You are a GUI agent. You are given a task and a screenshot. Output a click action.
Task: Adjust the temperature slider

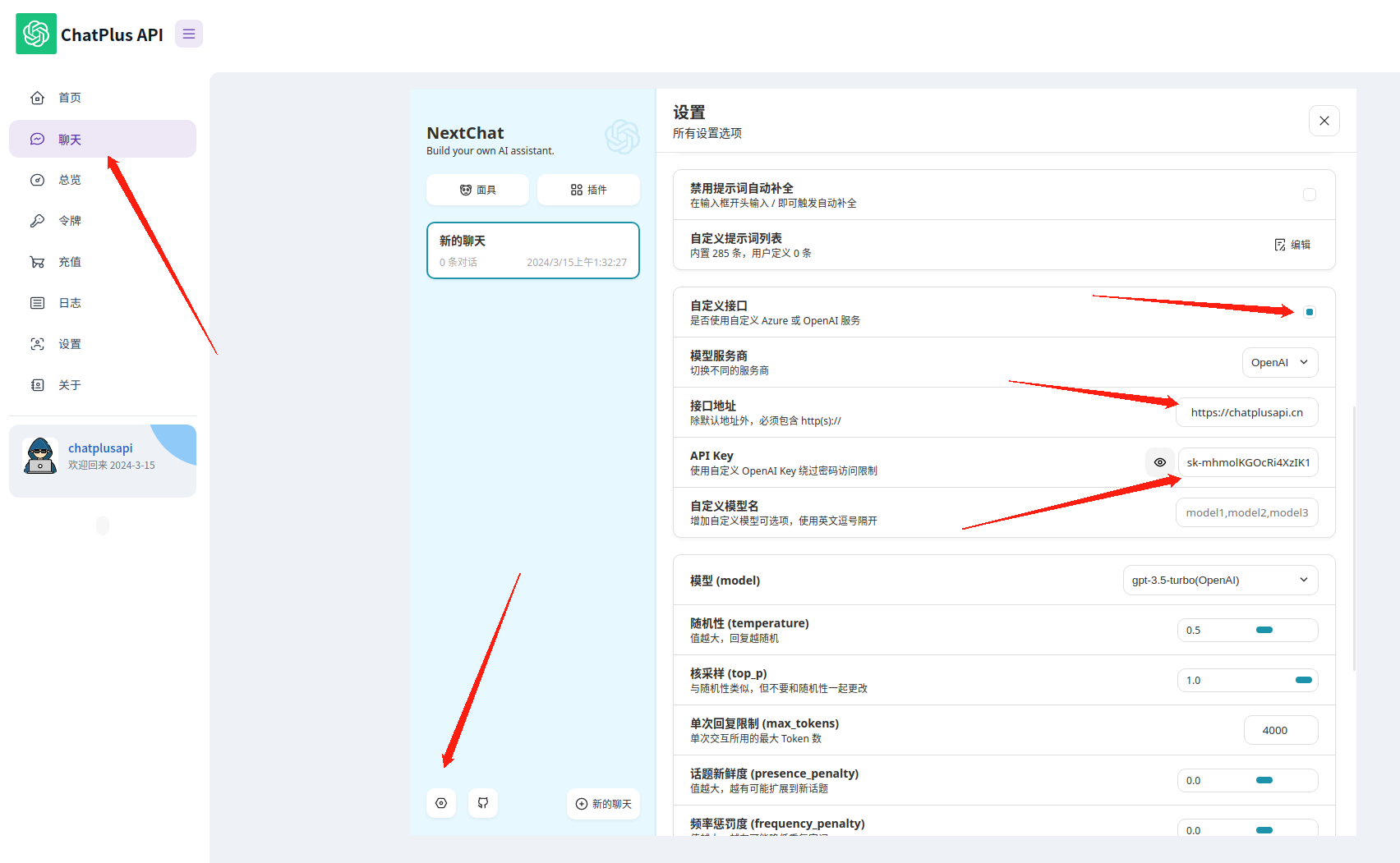pyautogui.click(x=1264, y=630)
